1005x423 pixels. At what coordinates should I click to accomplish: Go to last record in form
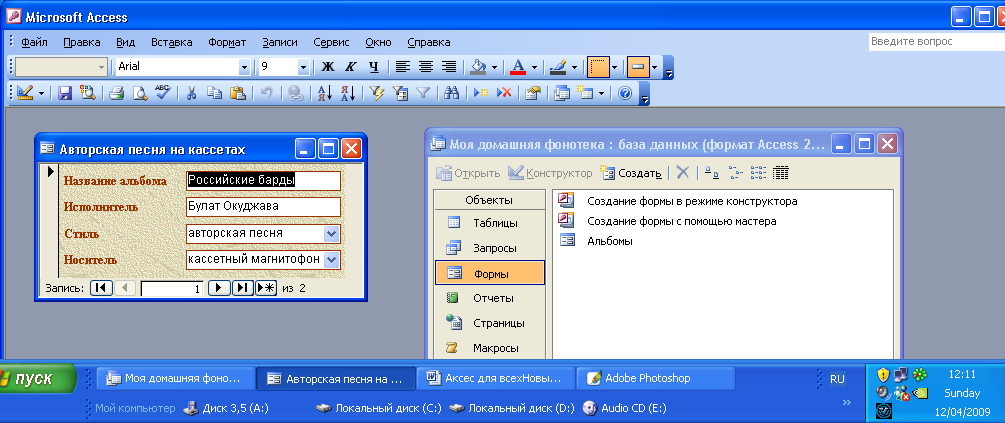click(x=242, y=288)
